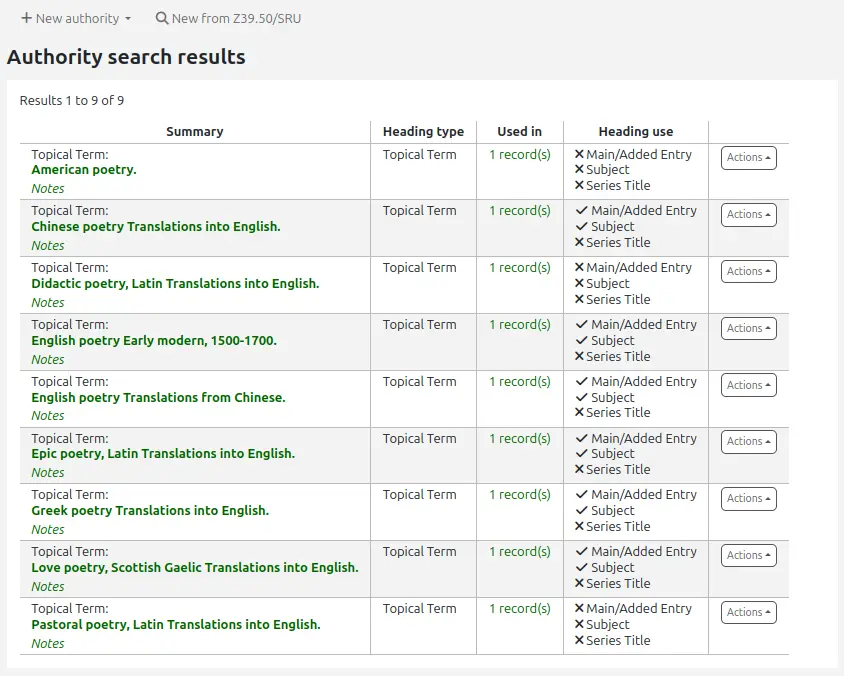Screen dimensions: 844x676
Task: Open Actions menu for Pastoral poetry, Latin
Action: click(749, 613)
